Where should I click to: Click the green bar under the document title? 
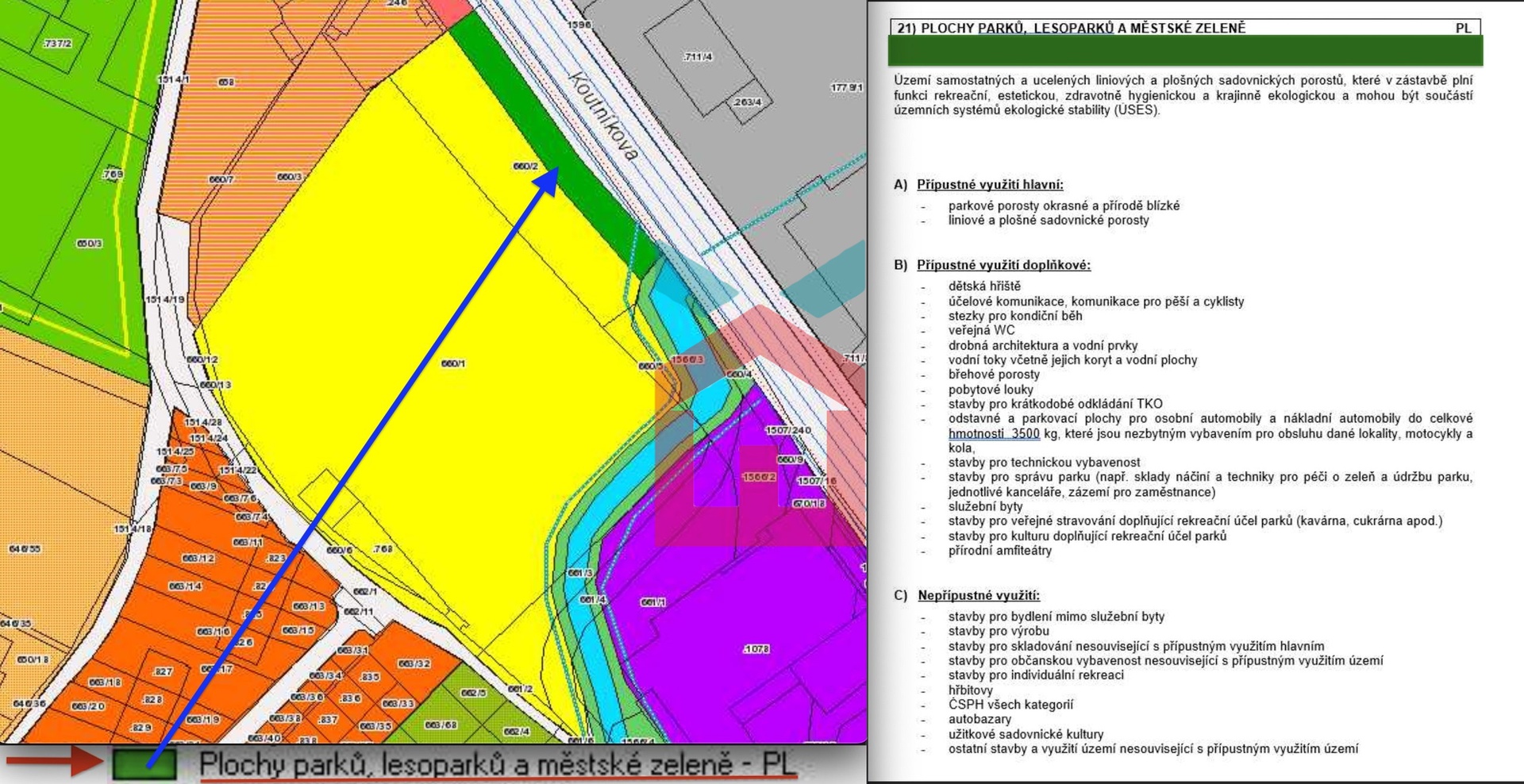tap(1184, 51)
